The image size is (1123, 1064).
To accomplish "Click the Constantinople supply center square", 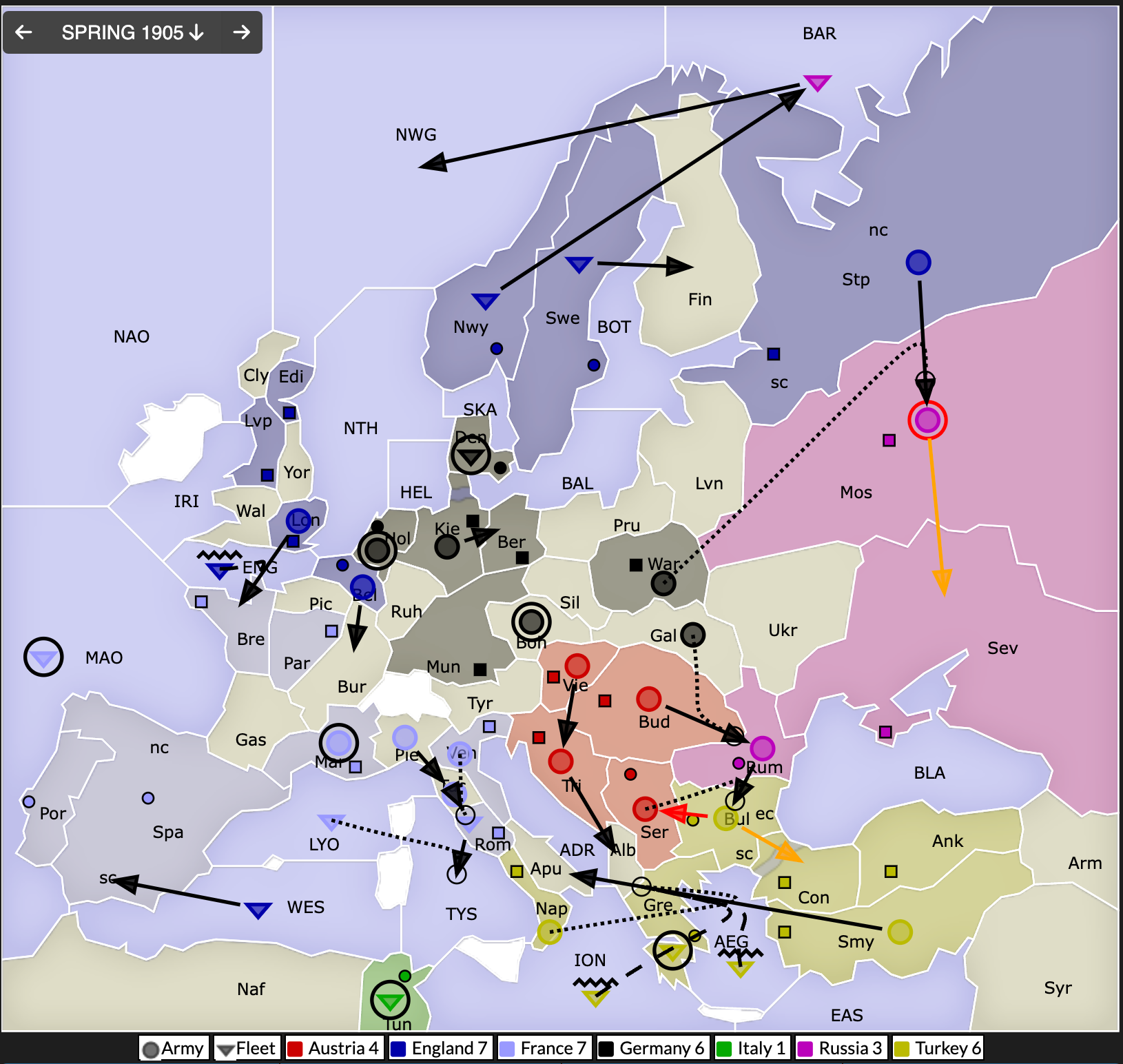I will coord(784,882).
